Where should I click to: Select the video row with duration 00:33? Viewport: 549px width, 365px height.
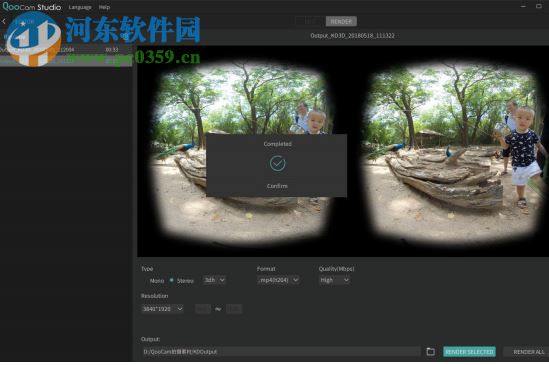(x=66, y=50)
